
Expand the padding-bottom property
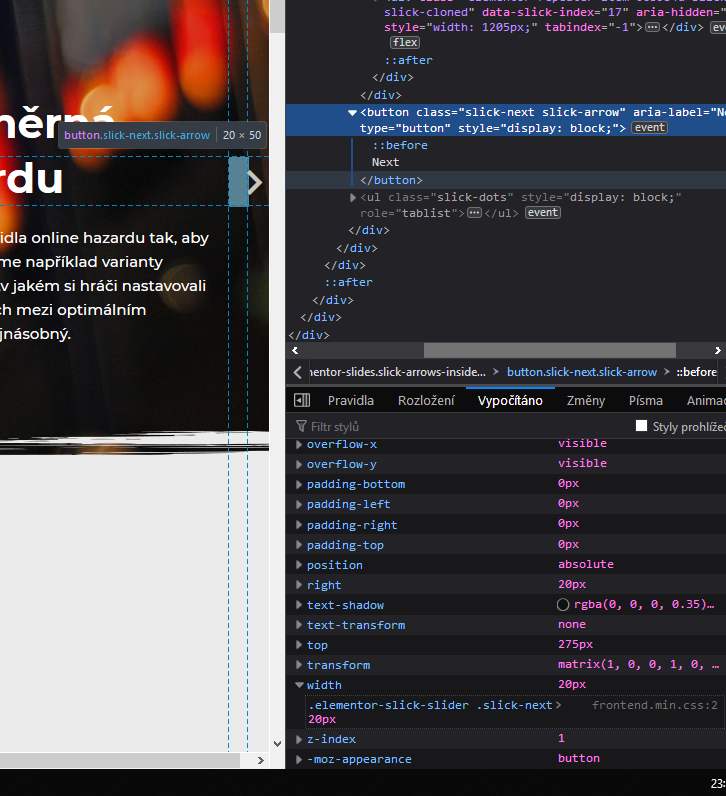click(299, 484)
